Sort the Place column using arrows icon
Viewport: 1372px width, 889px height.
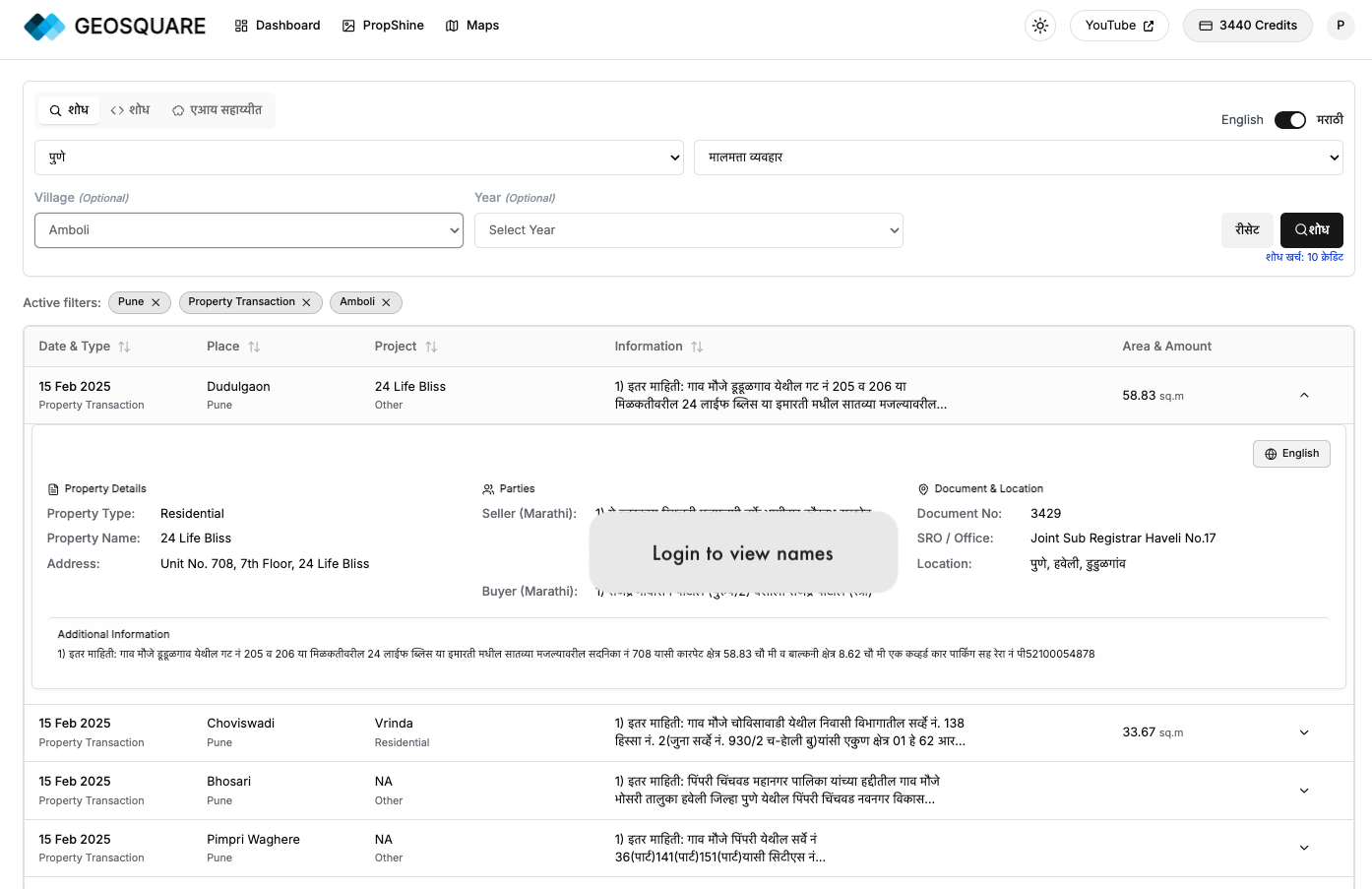coord(254,347)
